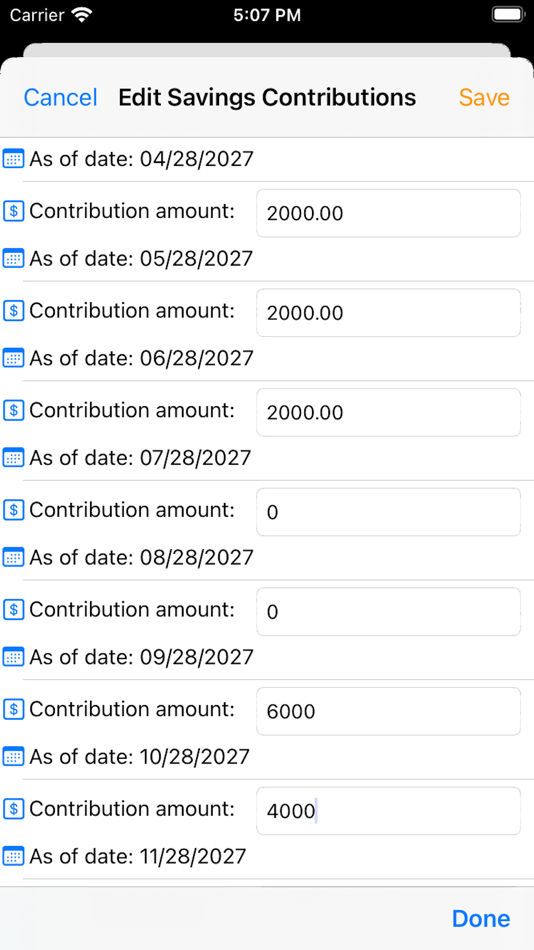Tap calendar icon beside 08/28/2027 date

tap(13, 557)
